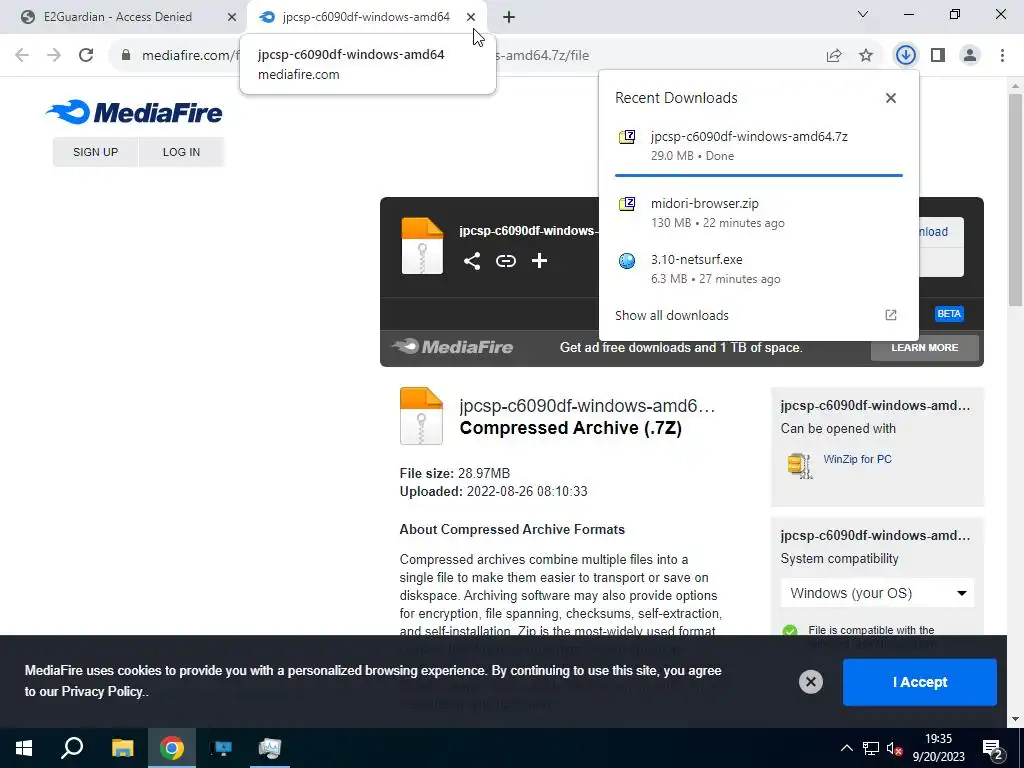Click the globe icon beside 3.10-netsurf.exe

[627, 261]
